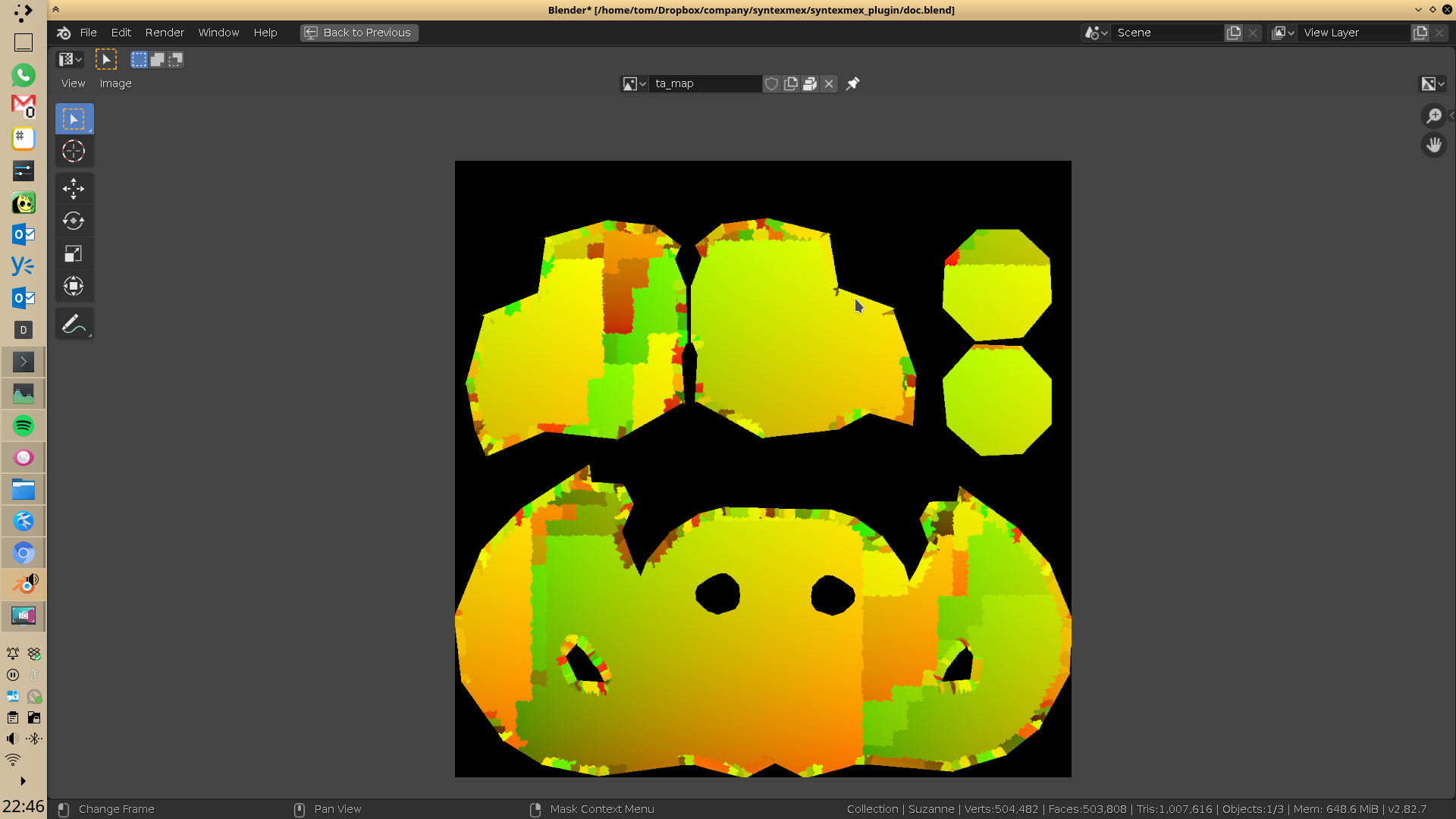Toggle the image pin icon

click(852, 83)
